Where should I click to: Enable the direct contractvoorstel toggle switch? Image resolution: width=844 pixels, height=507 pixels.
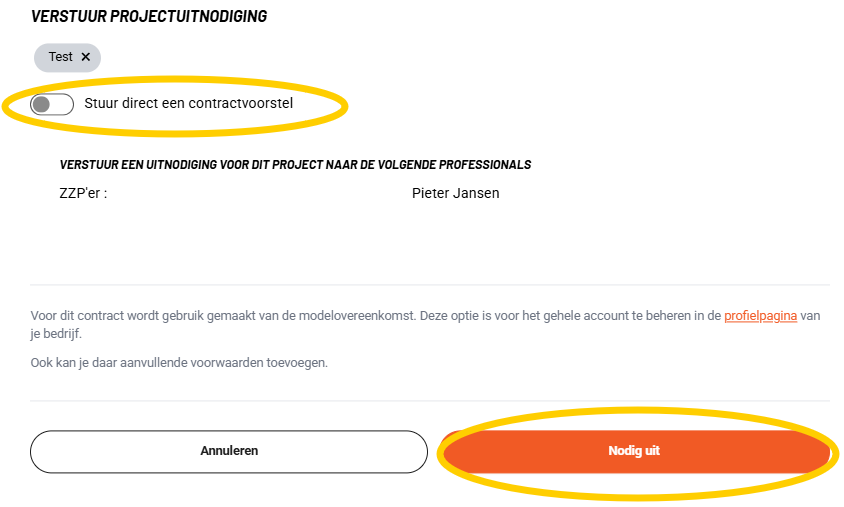52,104
